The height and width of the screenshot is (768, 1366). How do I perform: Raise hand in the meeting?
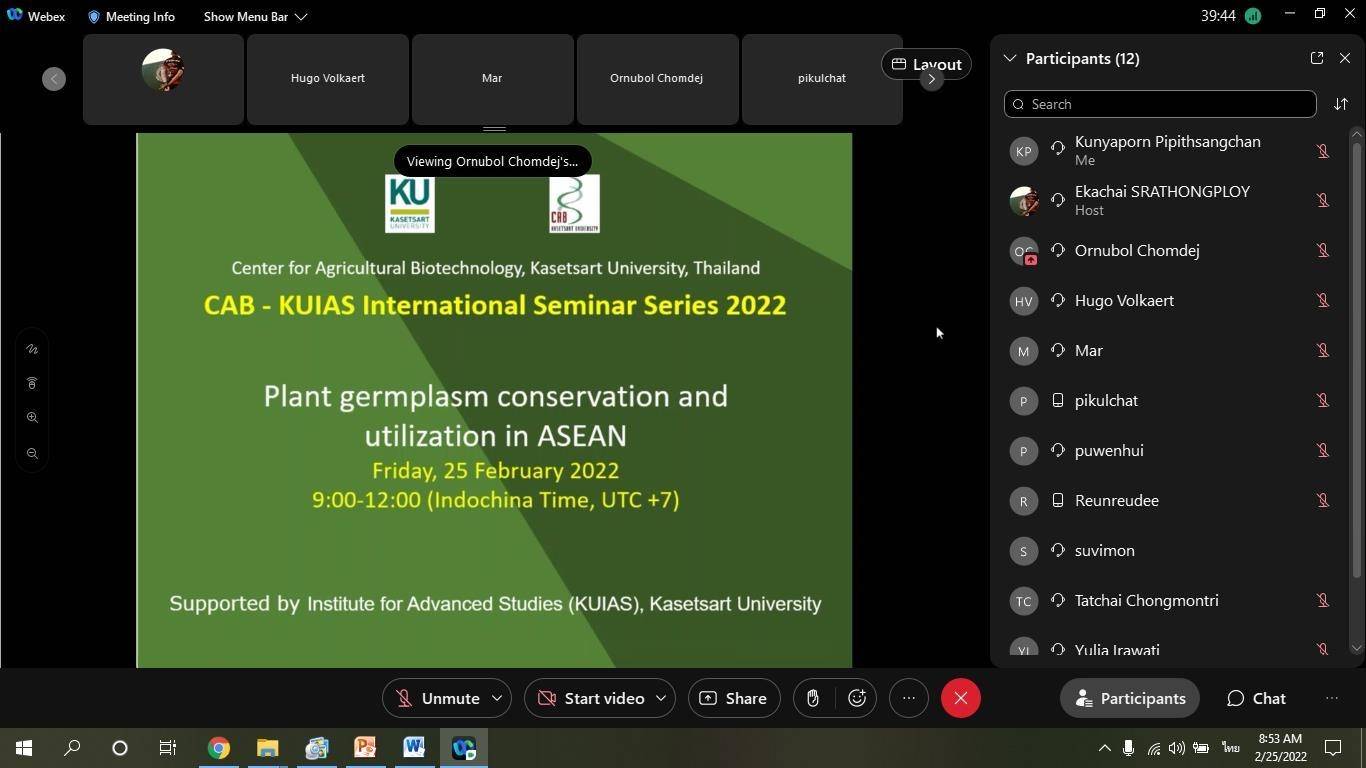coord(813,698)
